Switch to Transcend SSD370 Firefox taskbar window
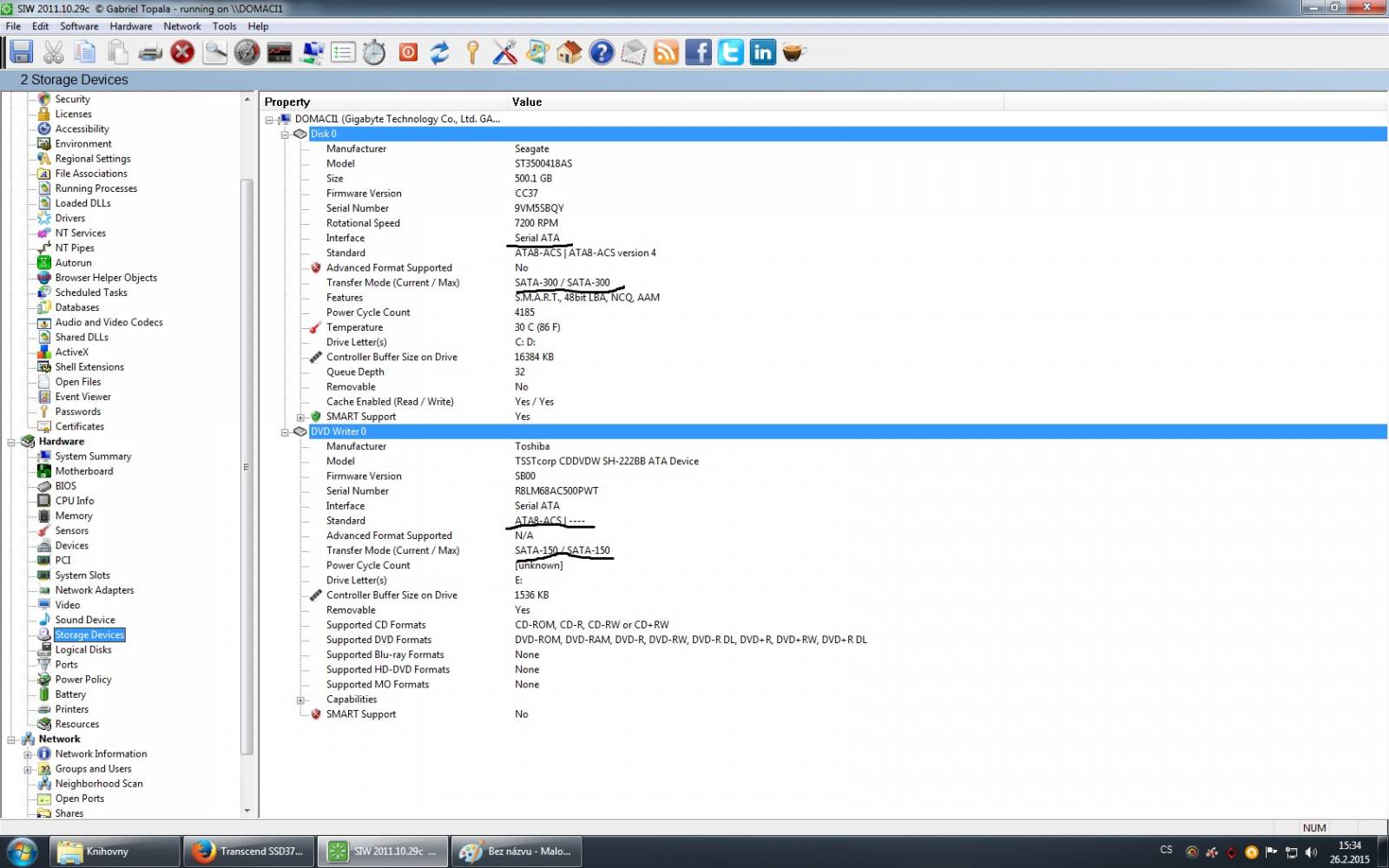Viewport: 1389px width, 868px height. 248,852
